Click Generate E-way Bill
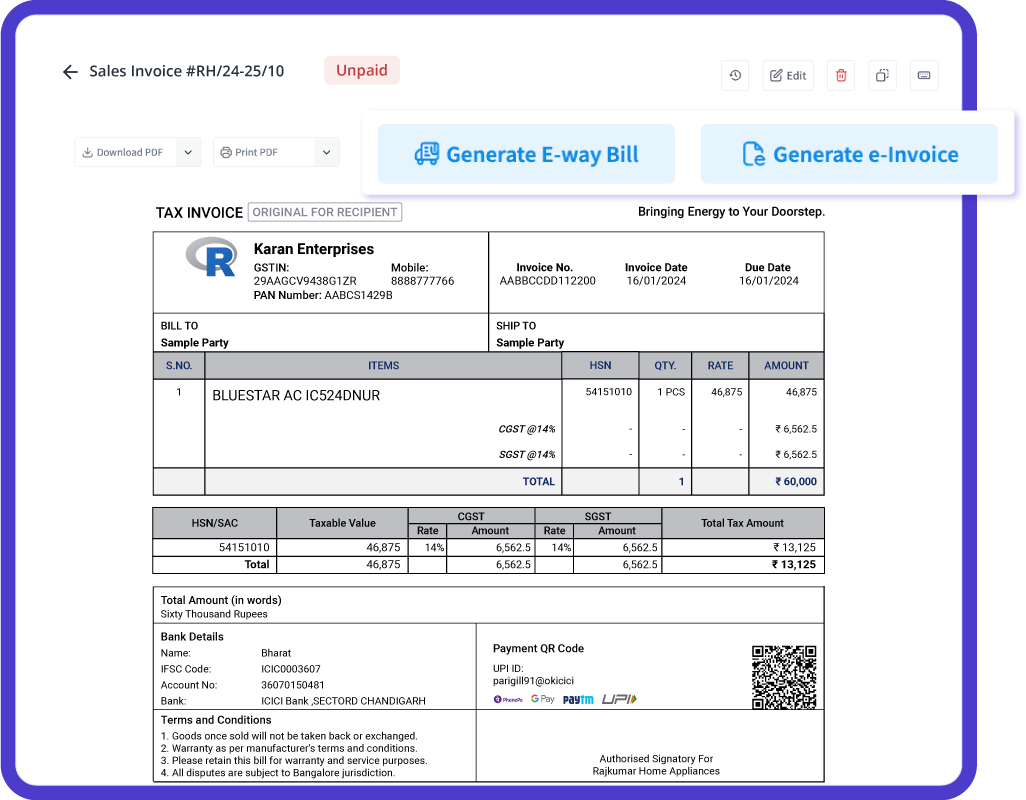 (527, 153)
